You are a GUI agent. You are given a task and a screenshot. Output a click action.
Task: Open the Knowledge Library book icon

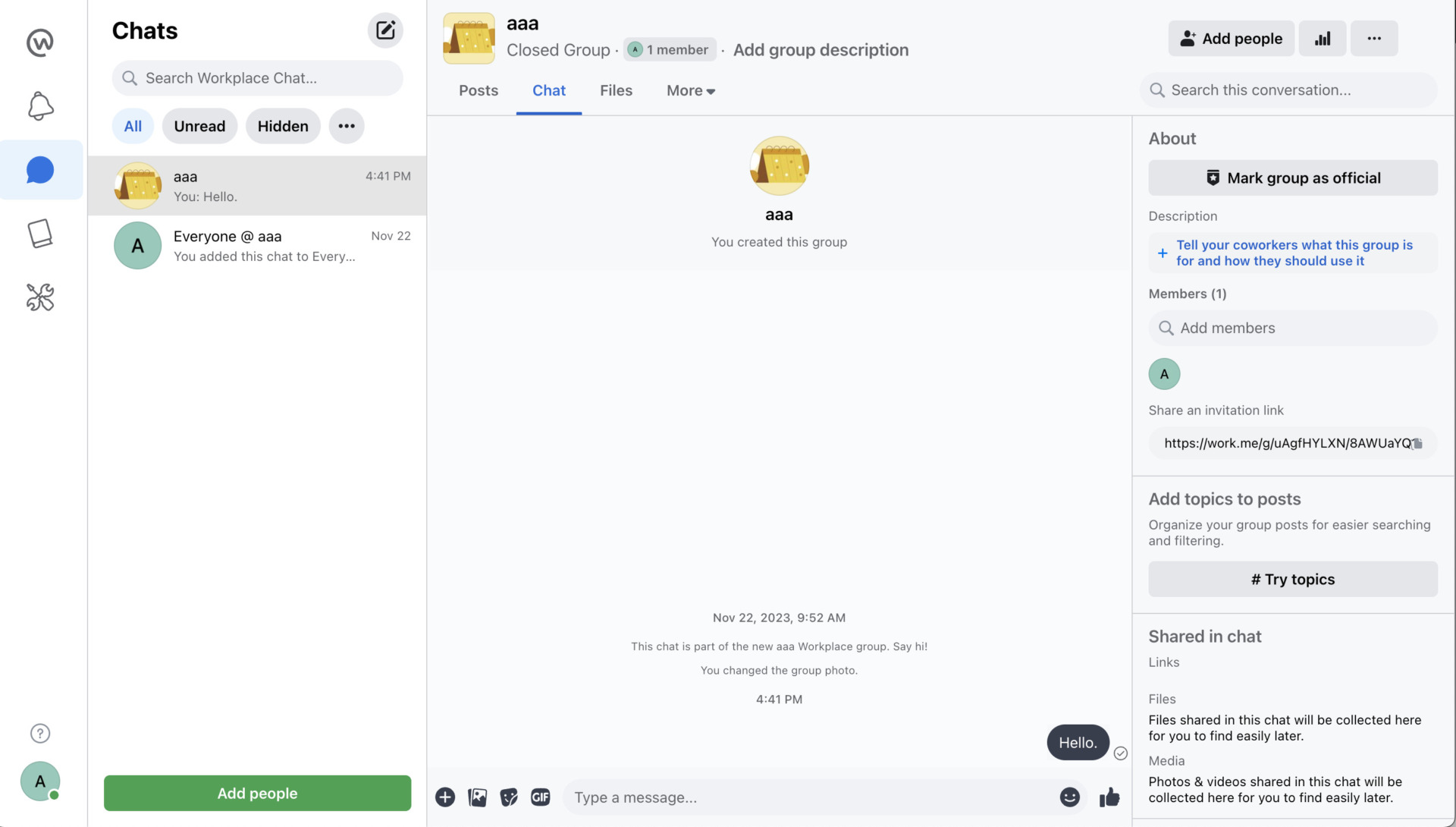(39, 234)
